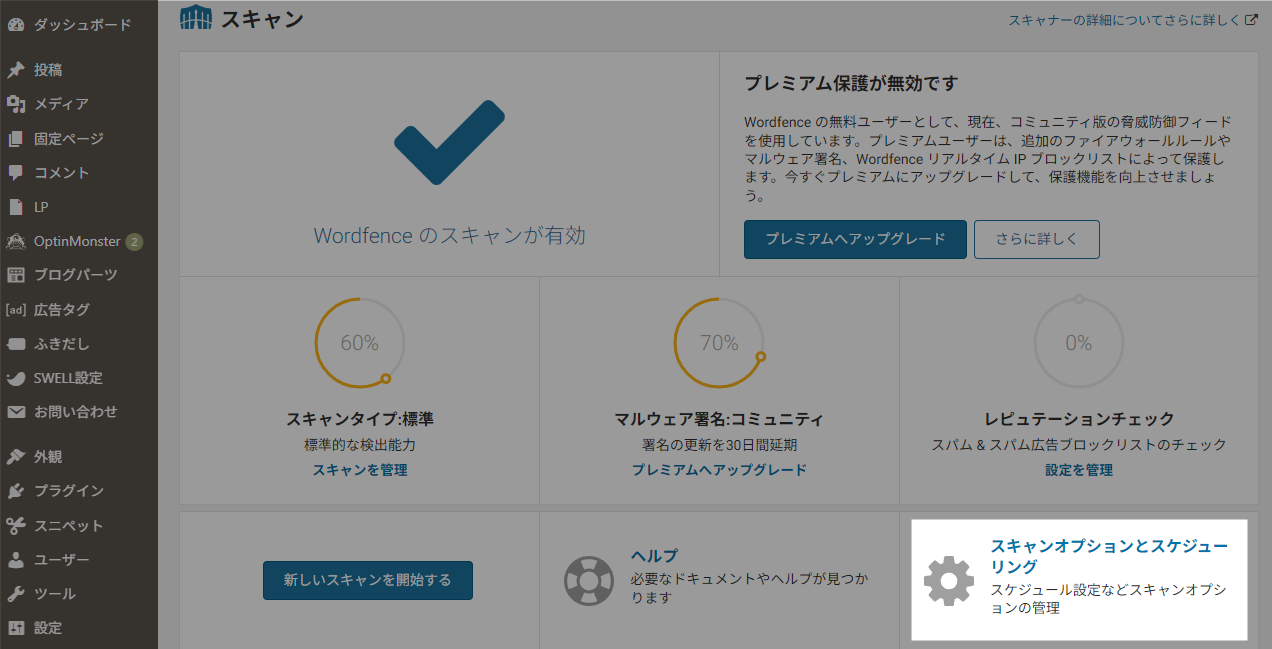
Task: Open the ふきだし icon in sidebar
Action: click(x=15, y=343)
